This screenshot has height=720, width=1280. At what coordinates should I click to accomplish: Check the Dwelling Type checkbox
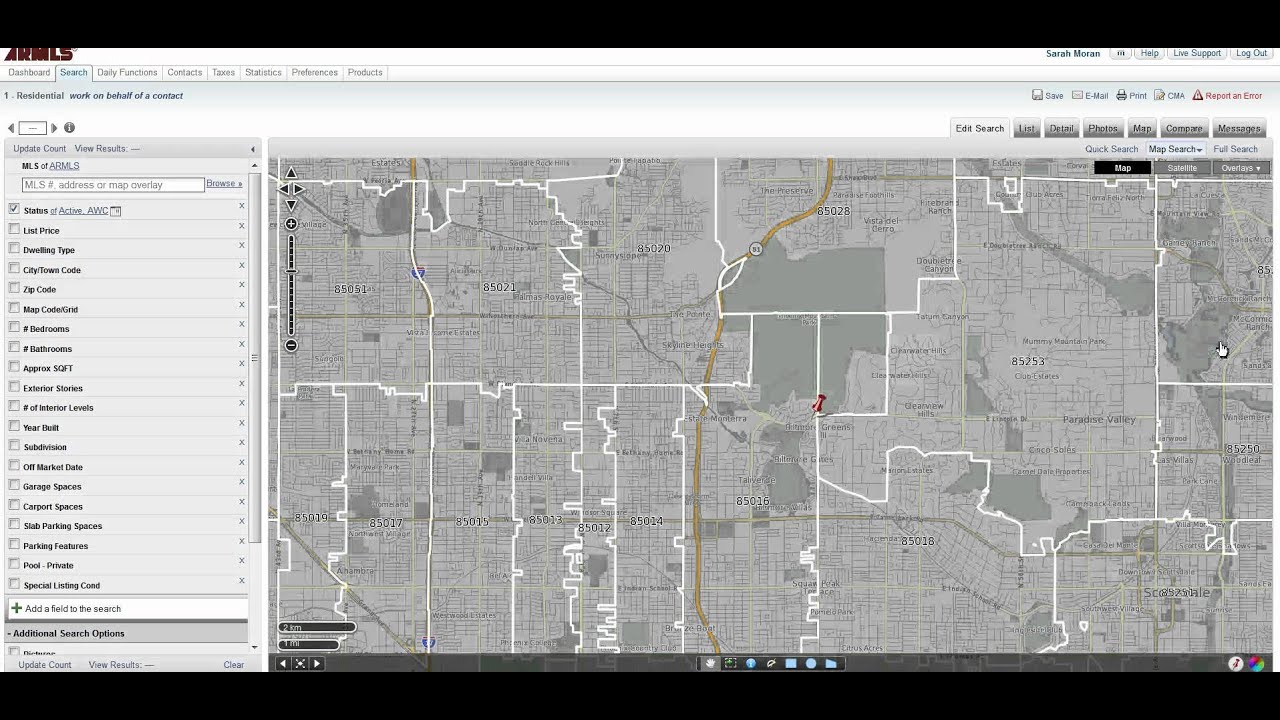(x=14, y=248)
